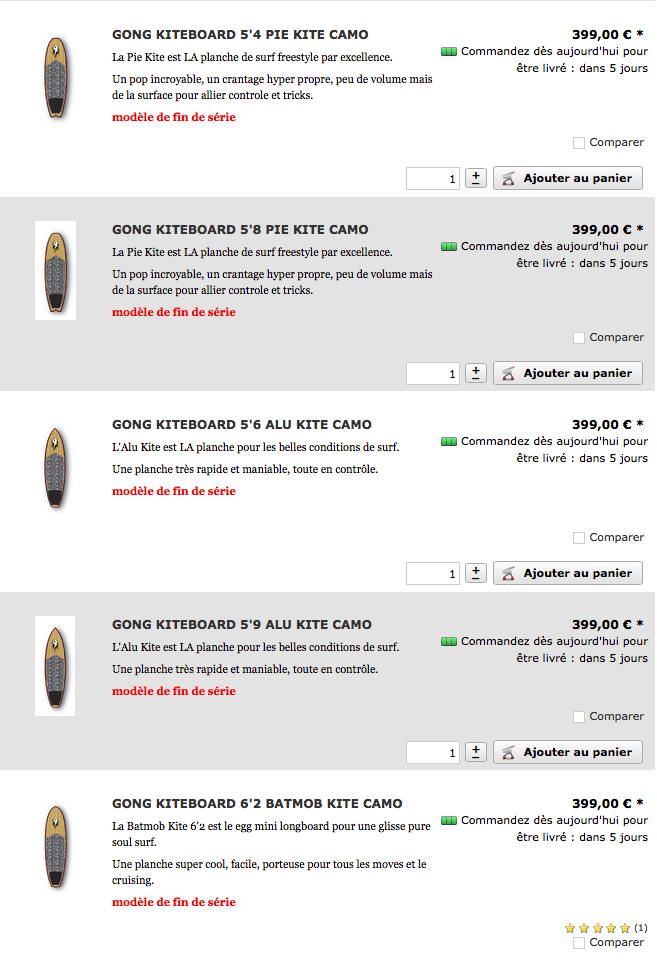Image resolution: width=657 pixels, height=964 pixels.
Task: Click the 5'8 Pie Kite Camo board image
Action: coord(55,270)
